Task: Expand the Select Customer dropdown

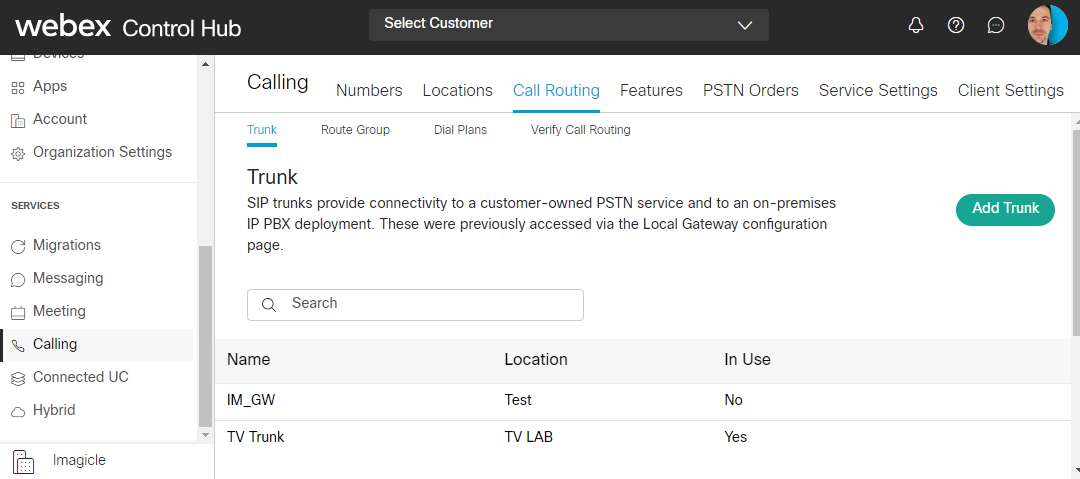Action: (x=568, y=24)
